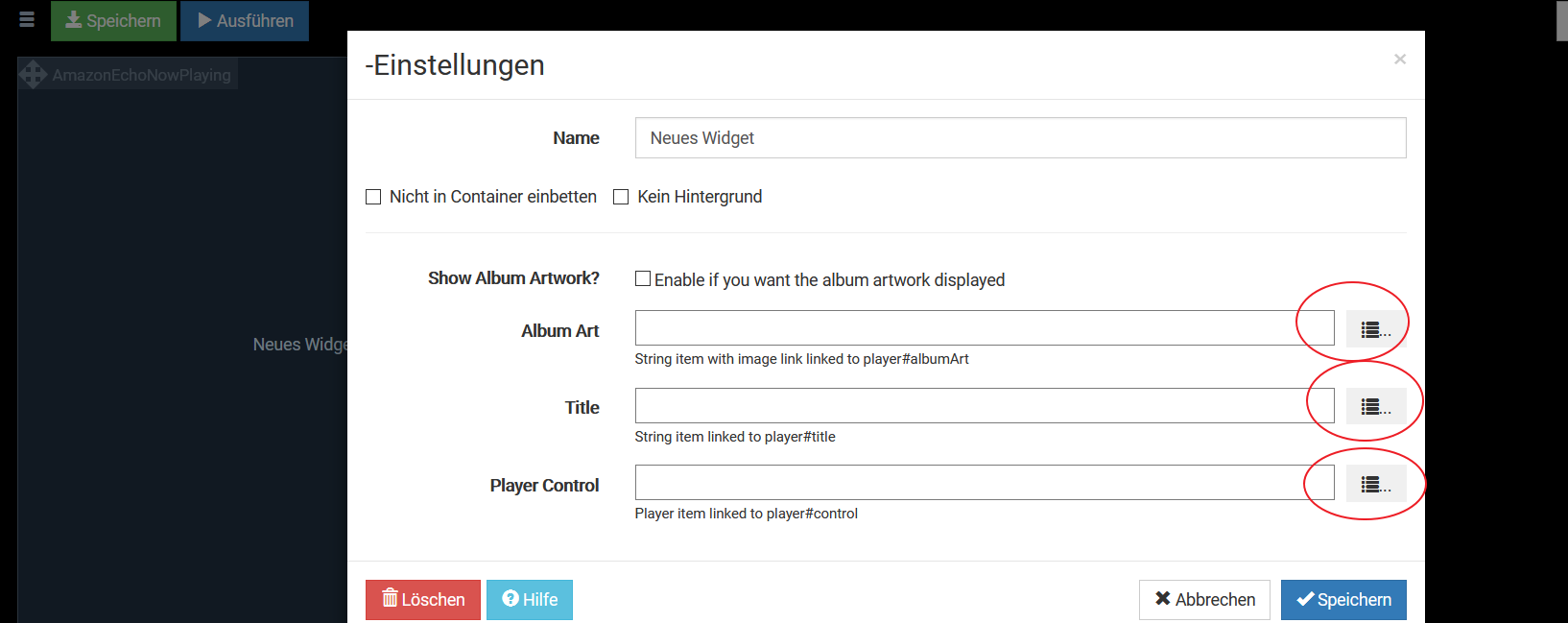Screen dimensions: 1568x623
Task: Click the green Speichern toolbar button
Action: (113, 21)
